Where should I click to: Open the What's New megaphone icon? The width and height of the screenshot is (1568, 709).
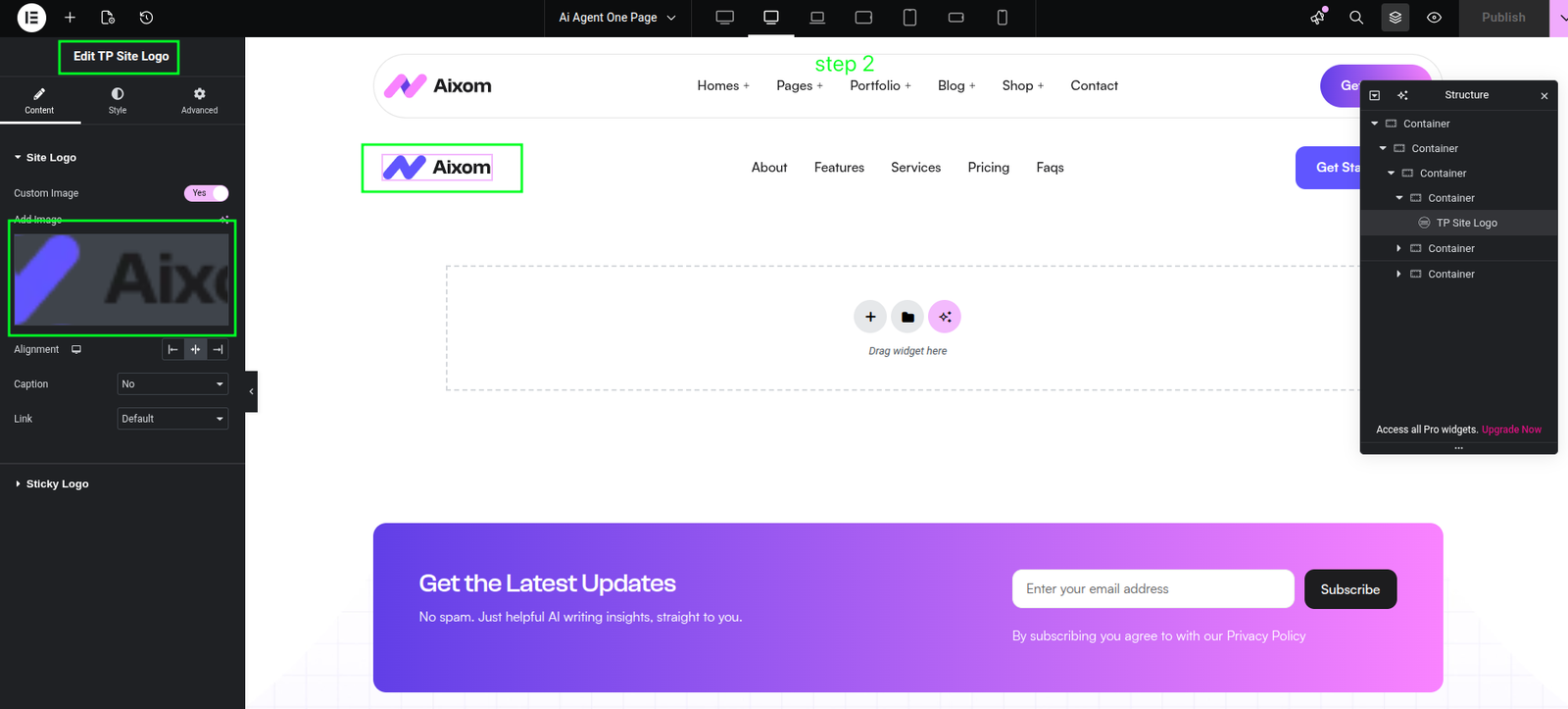[1318, 18]
